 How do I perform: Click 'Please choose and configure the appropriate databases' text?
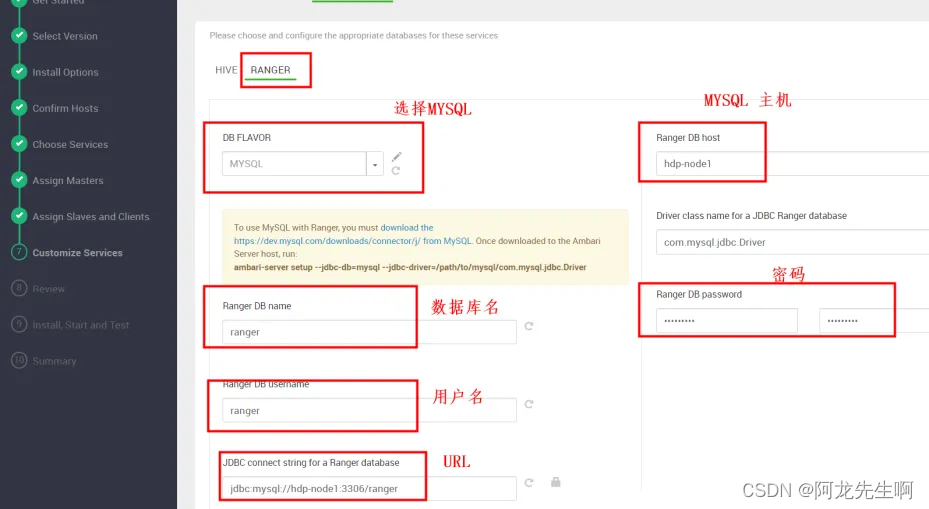tap(354, 36)
